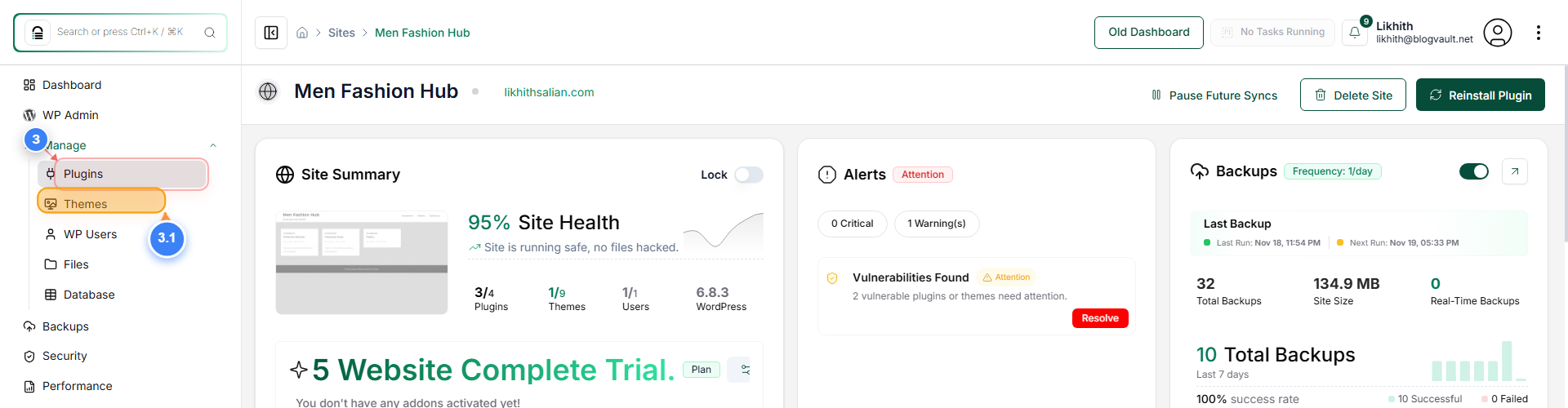Select Plugins under Manage
This screenshot has width=1568, height=408.
click(122, 174)
